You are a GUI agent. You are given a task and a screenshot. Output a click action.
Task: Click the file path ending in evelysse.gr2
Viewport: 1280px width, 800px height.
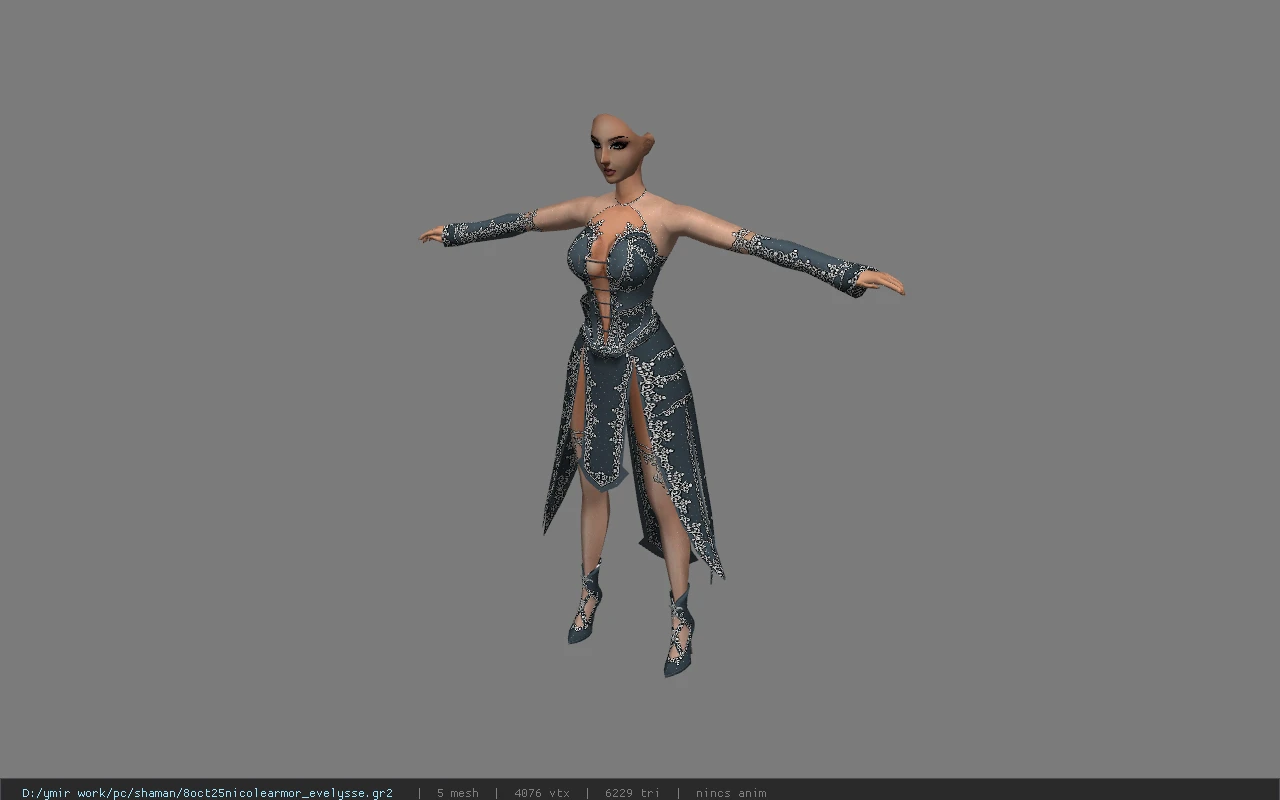[x=207, y=793]
